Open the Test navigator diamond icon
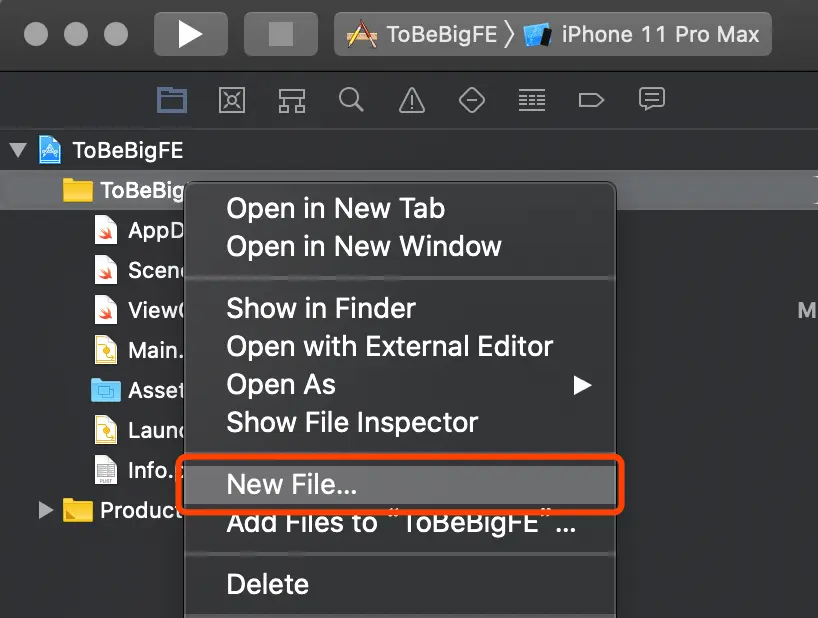 coord(471,99)
